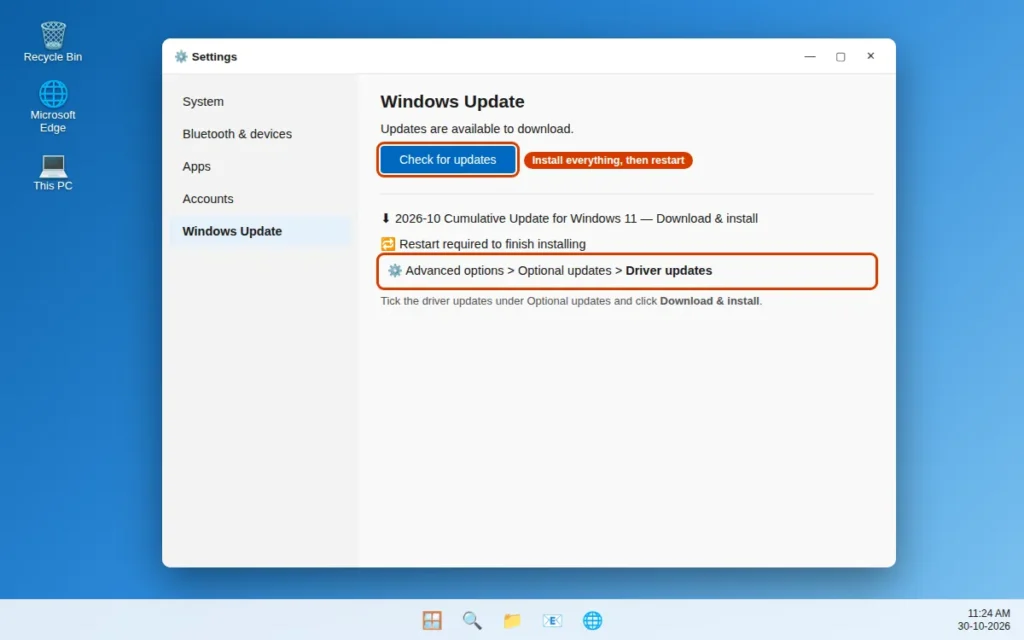The image size is (1024, 640).
Task: Open Advanced options > Optional updates > Driver updates
Action: tap(627, 271)
